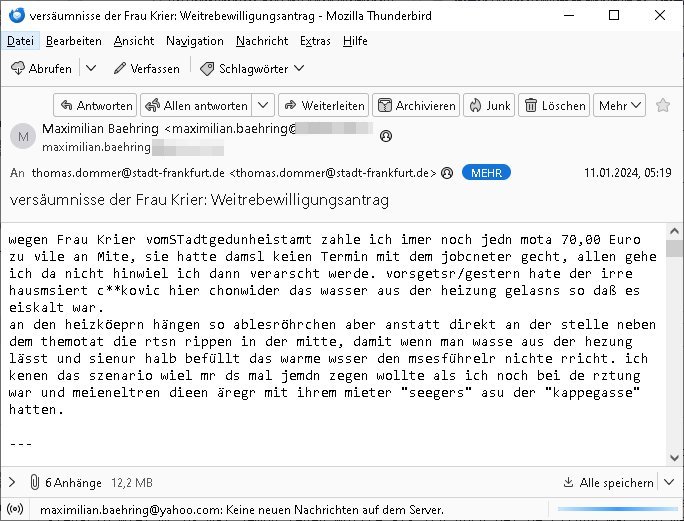Mark the message as Junk
Image resolution: width=684 pixels, height=521 pixels.
(x=489, y=105)
